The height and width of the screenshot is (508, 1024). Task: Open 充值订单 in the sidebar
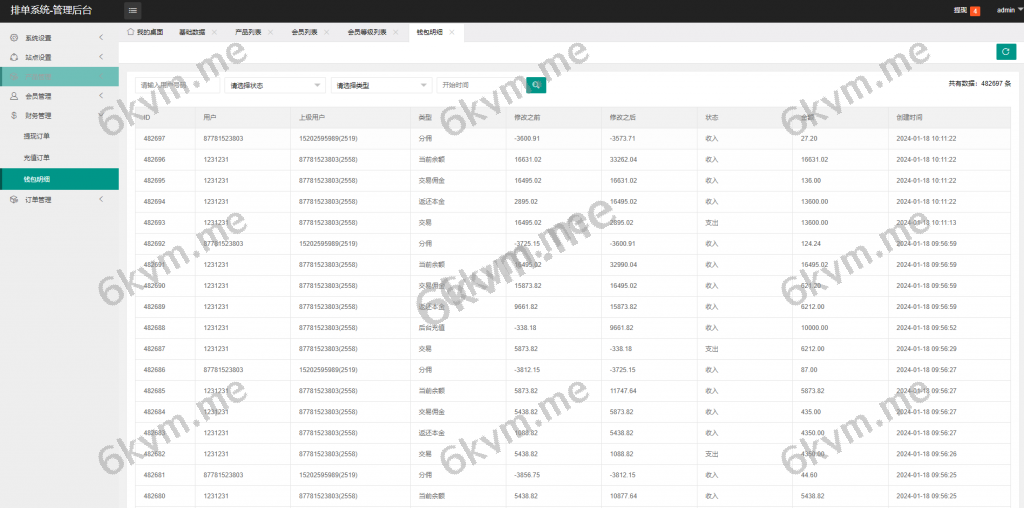(x=37, y=157)
